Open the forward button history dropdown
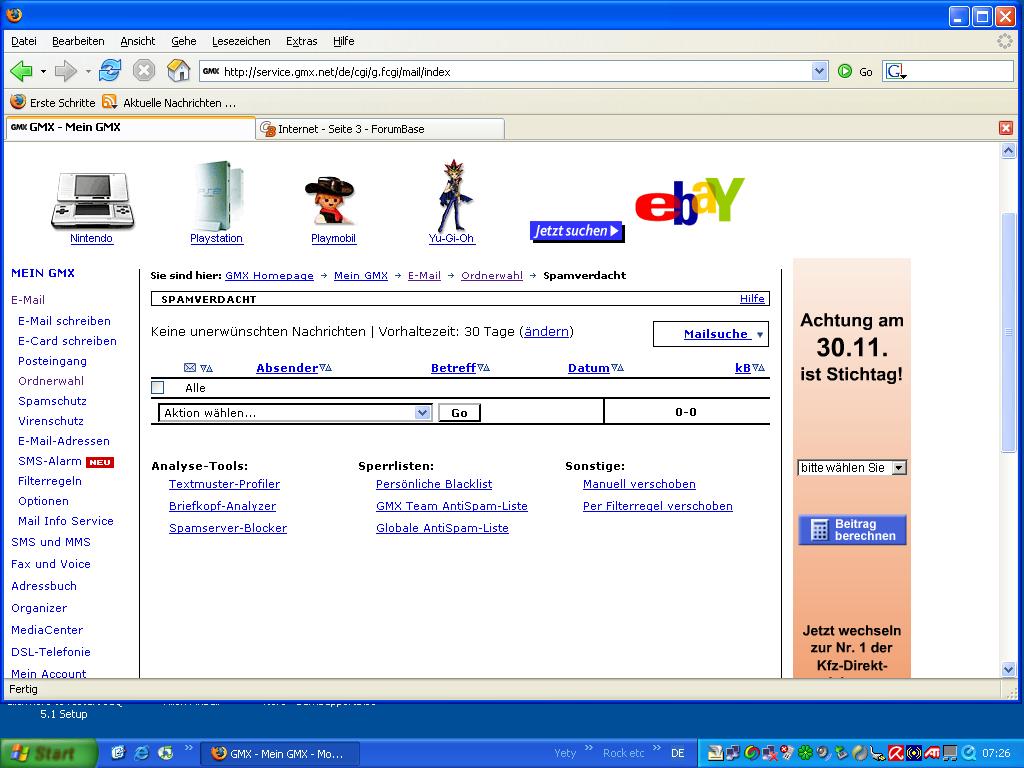Viewport: 1024px width, 768px height. point(88,71)
